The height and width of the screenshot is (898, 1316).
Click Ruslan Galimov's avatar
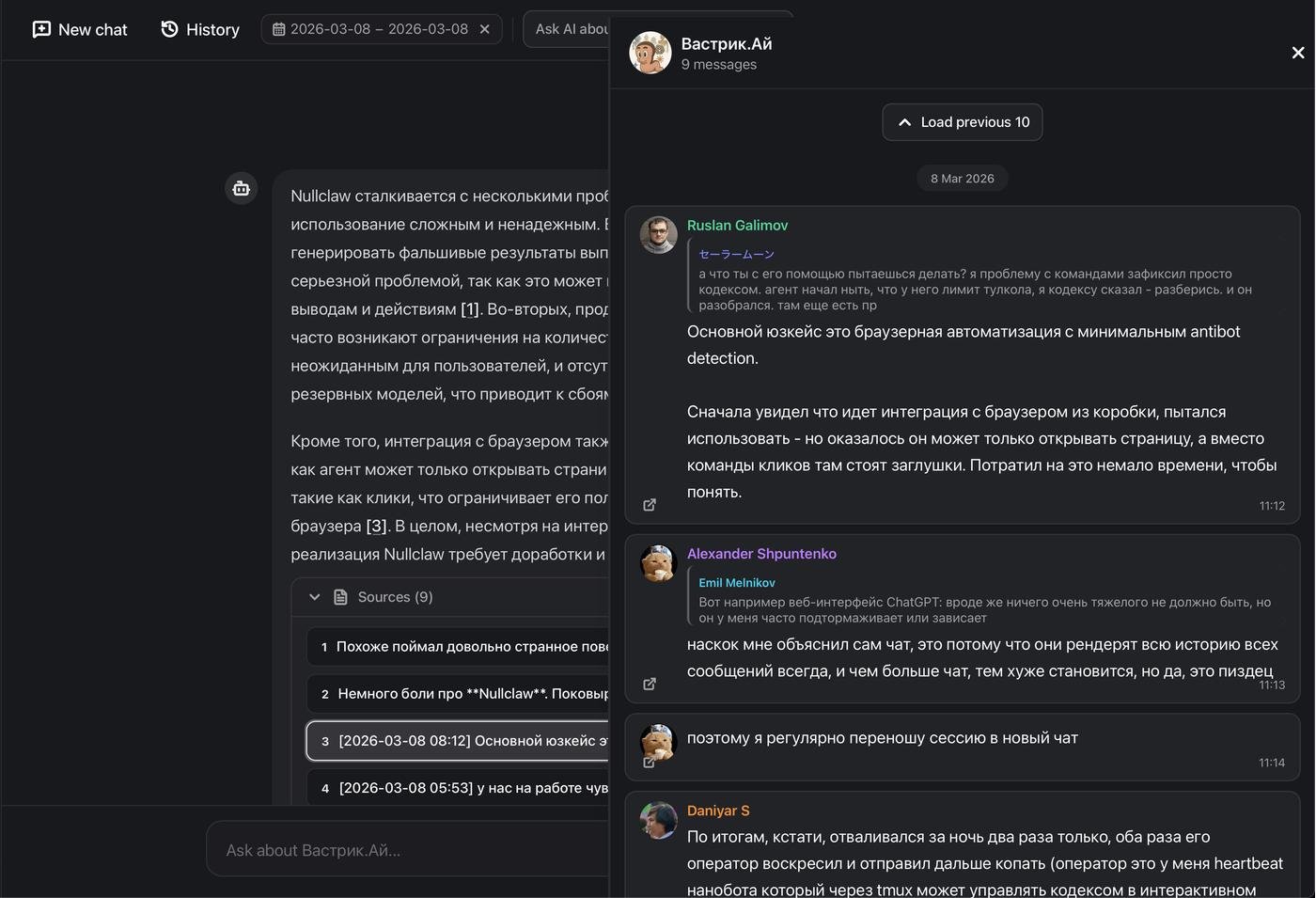(658, 235)
